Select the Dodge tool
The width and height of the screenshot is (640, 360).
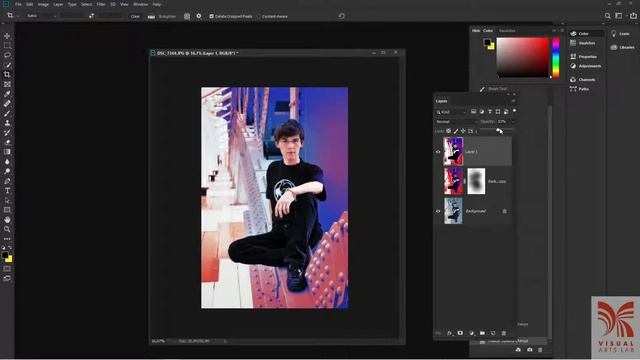[7, 171]
